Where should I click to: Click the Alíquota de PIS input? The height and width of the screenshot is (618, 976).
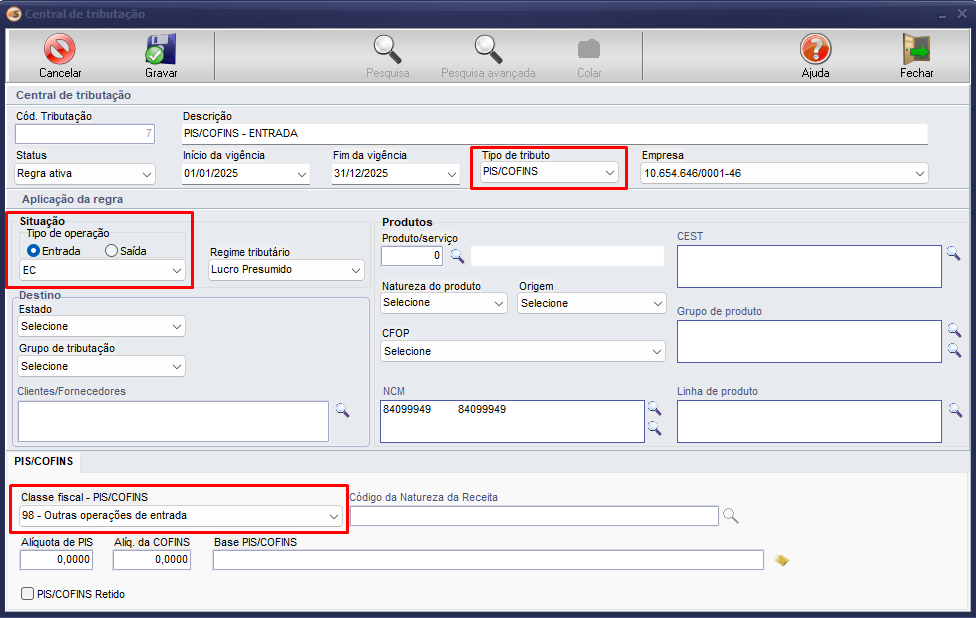point(57,560)
